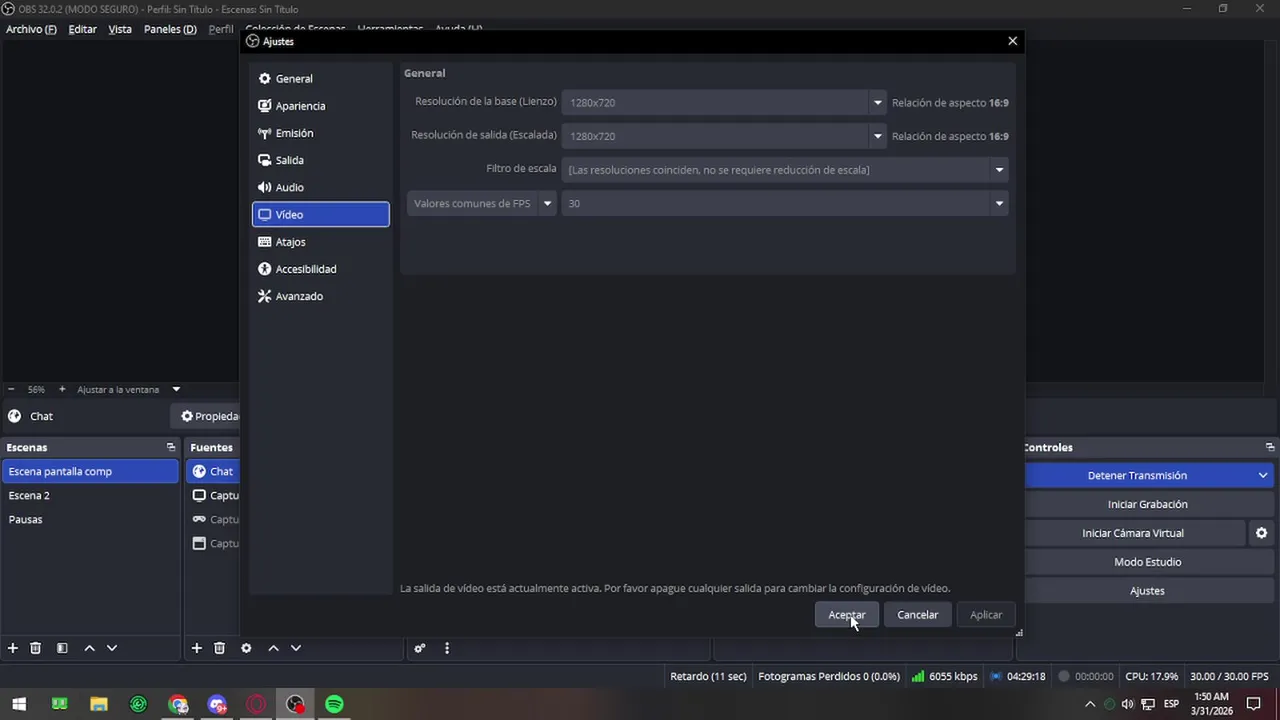Open virtual camera settings gear
Screen dimensions: 1280x720
click(1261, 533)
